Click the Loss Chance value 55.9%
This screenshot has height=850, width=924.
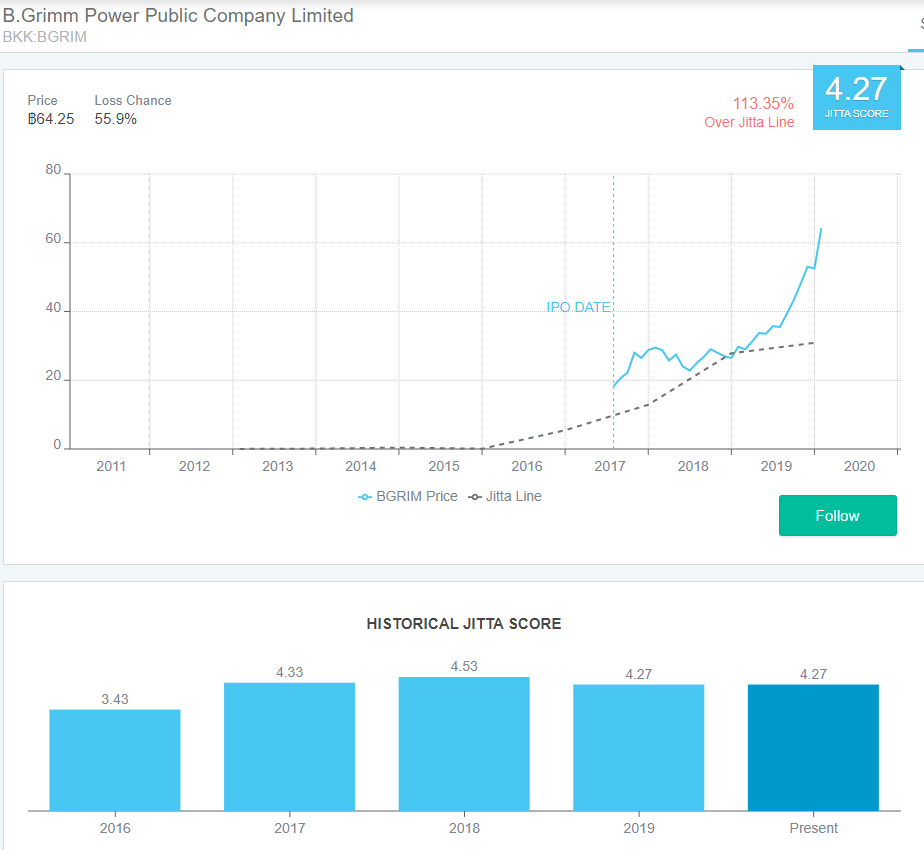coord(116,119)
